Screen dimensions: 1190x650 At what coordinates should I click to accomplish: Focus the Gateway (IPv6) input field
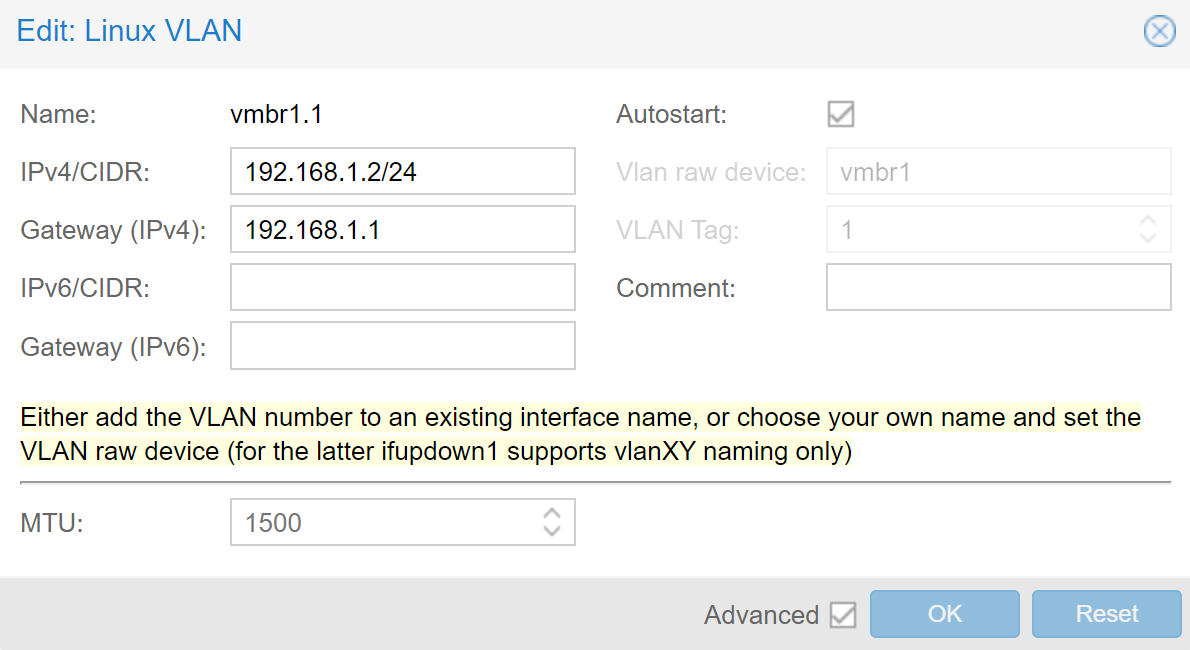click(403, 346)
